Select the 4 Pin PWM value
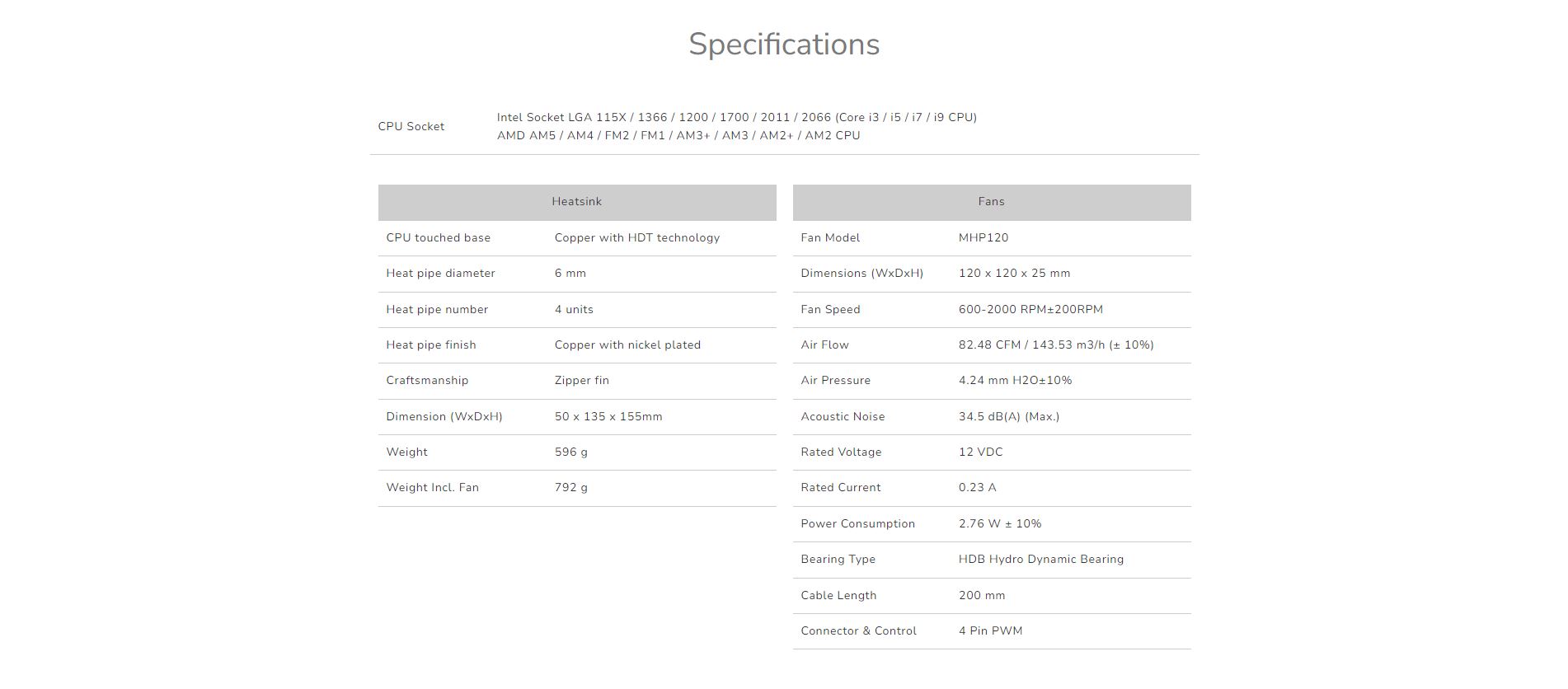1568x689 pixels. coord(990,631)
